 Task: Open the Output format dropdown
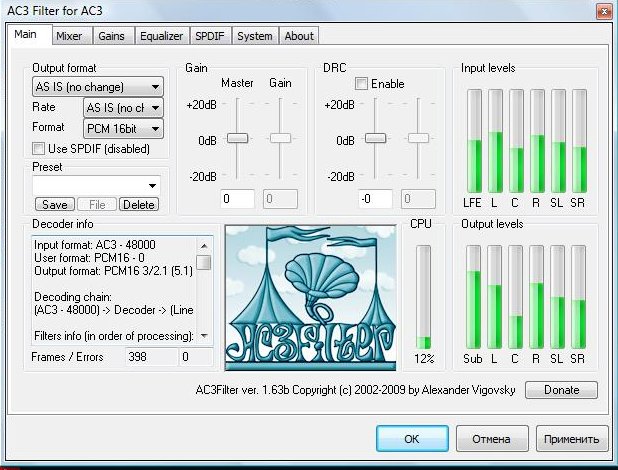click(x=98, y=87)
